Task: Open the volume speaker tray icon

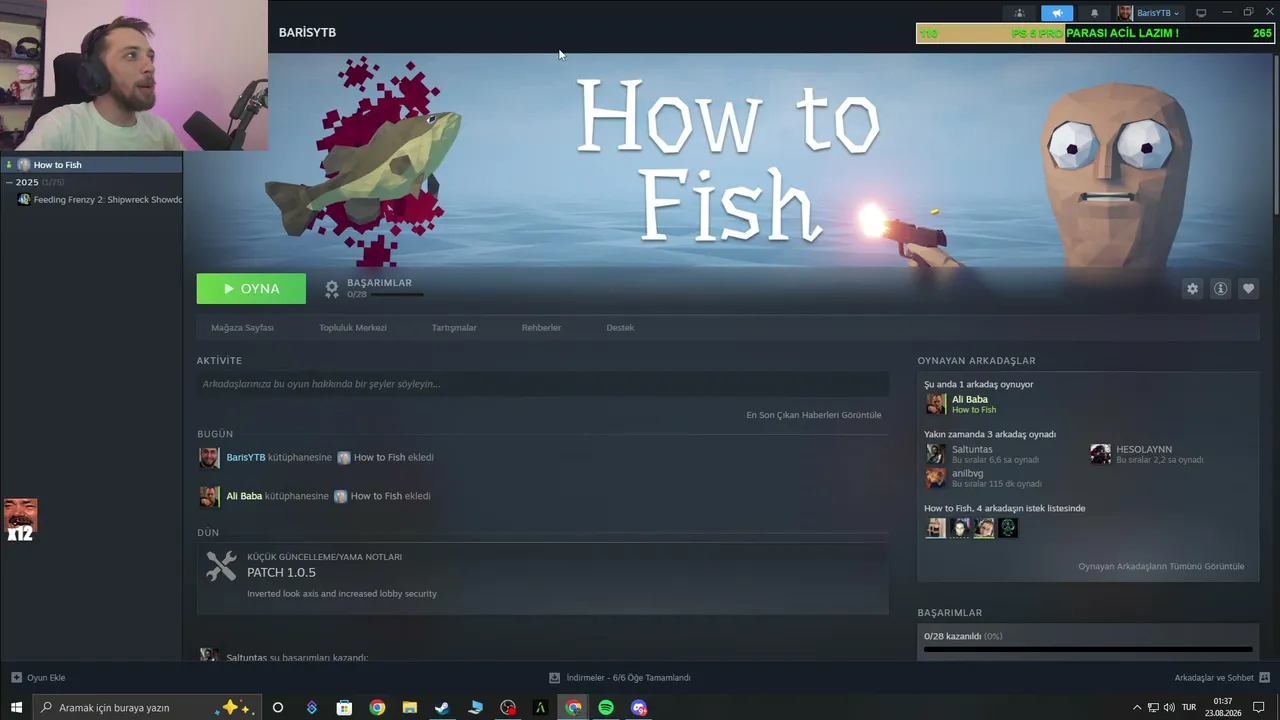Action: [1169, 708]
